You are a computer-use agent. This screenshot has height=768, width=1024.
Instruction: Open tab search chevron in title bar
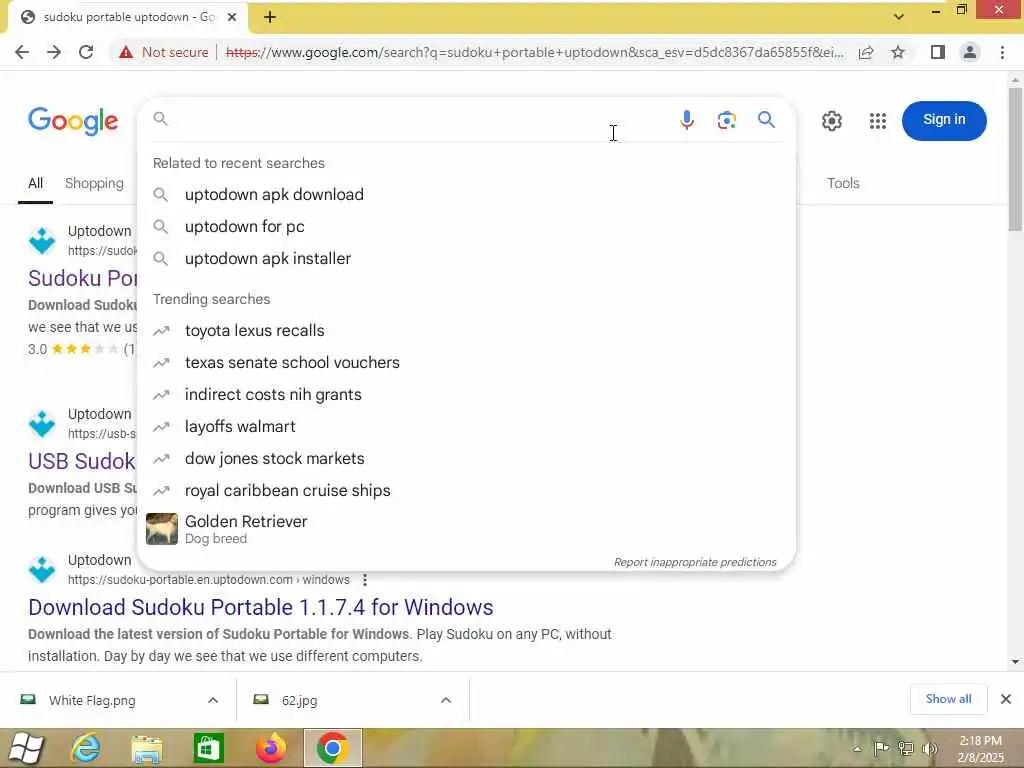pos(899,17)
